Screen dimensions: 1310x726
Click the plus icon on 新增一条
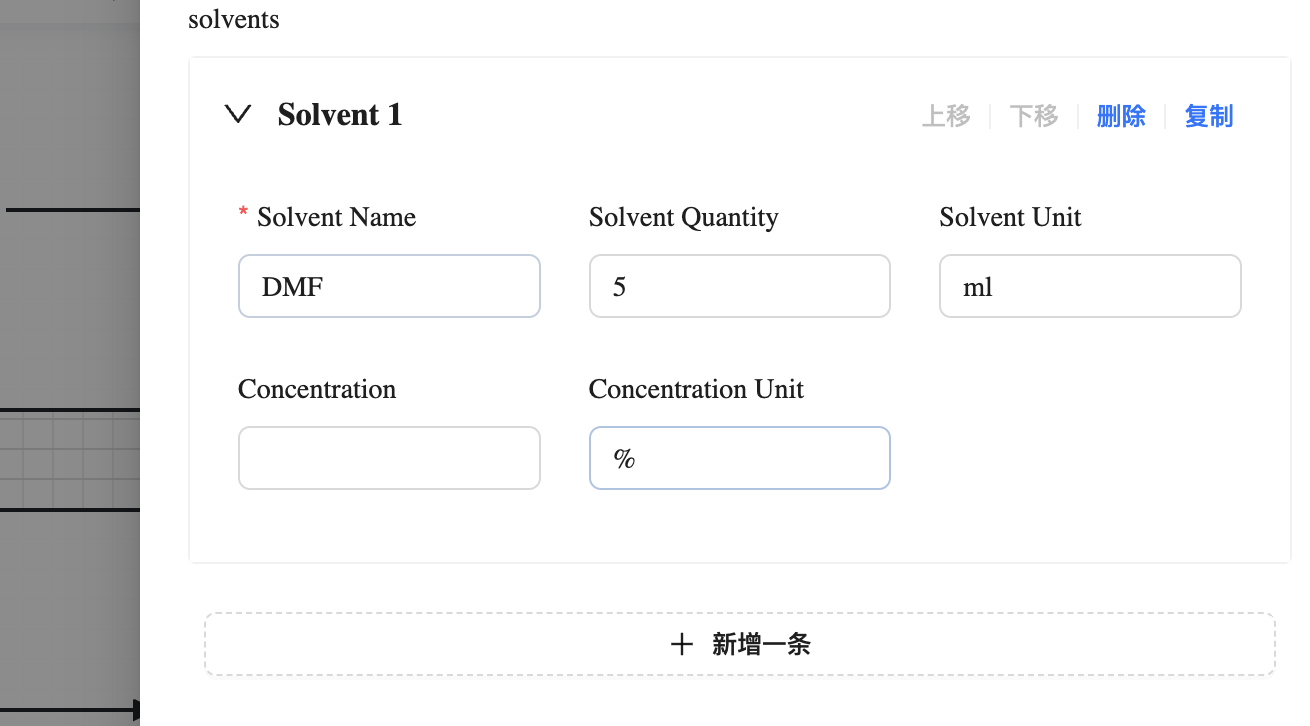pyautogui.click(x=683, y=645)
